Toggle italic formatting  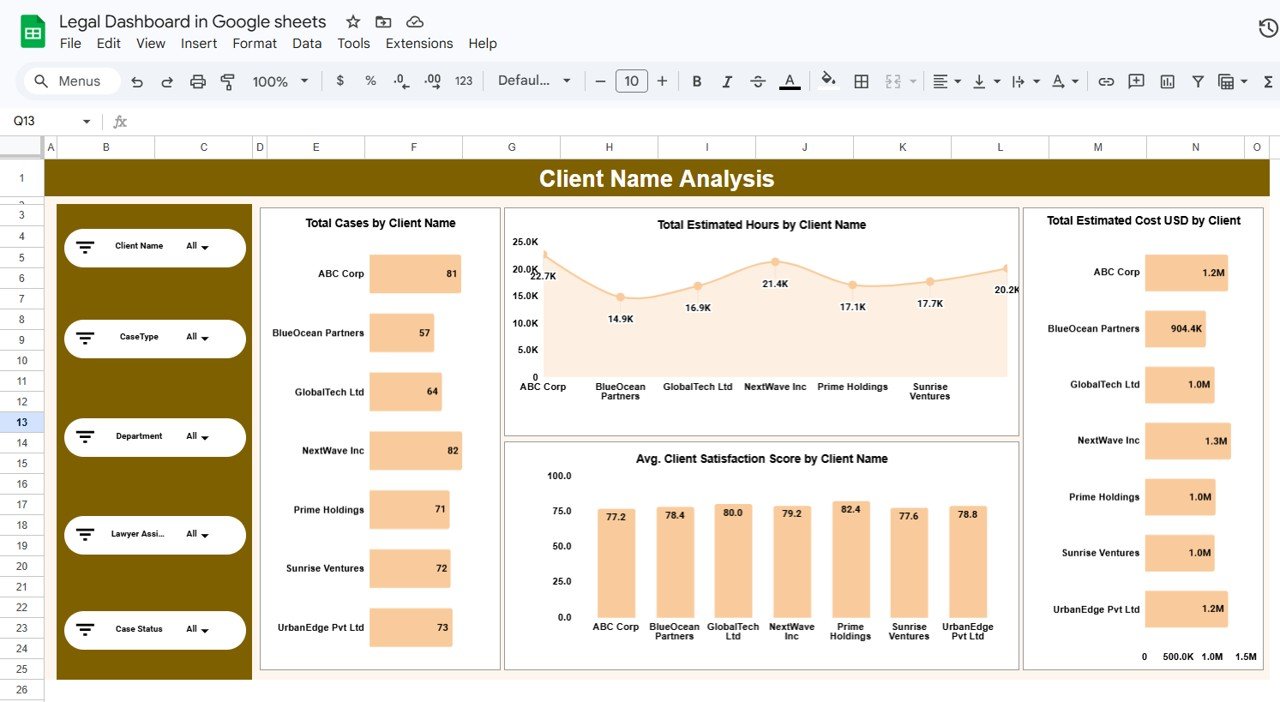click(x=727, y=81)
